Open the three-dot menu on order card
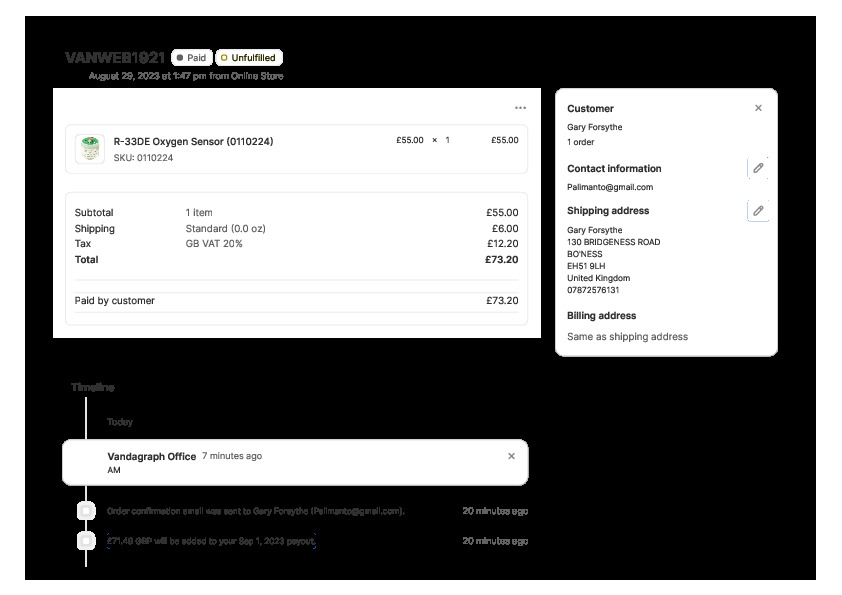This screenshot has width=842, height=595. pyautogui.click(x=520, y=108)
